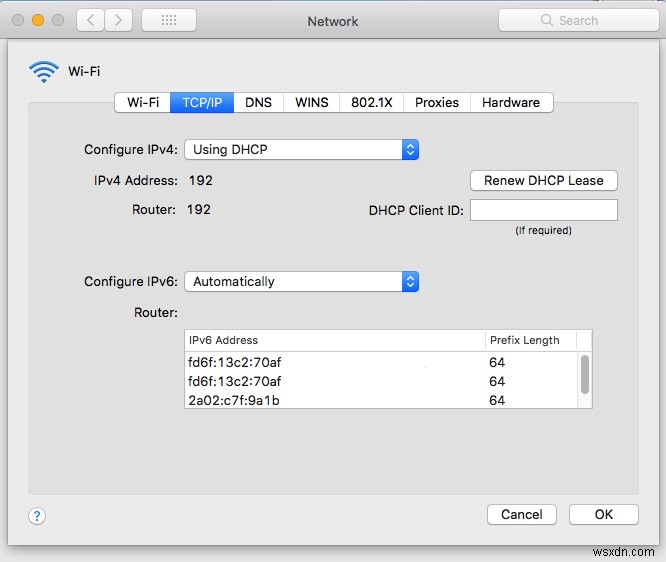Select the TCP/IP tab
The image size is (666, 562).
[x=202, y=102]
